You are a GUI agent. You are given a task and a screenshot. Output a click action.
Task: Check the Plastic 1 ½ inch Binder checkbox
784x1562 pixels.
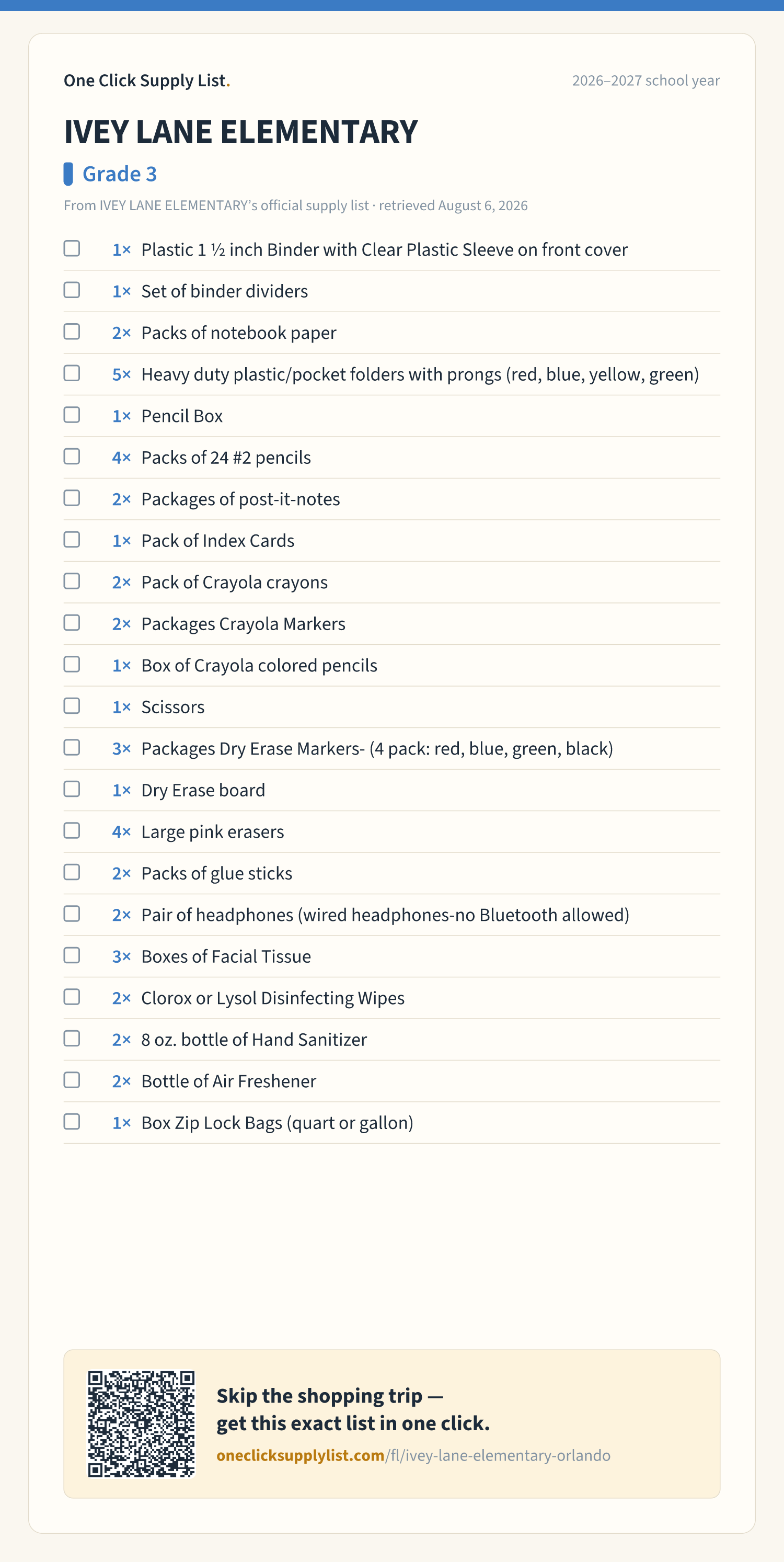pyautogui.click(x=72, y=248)
